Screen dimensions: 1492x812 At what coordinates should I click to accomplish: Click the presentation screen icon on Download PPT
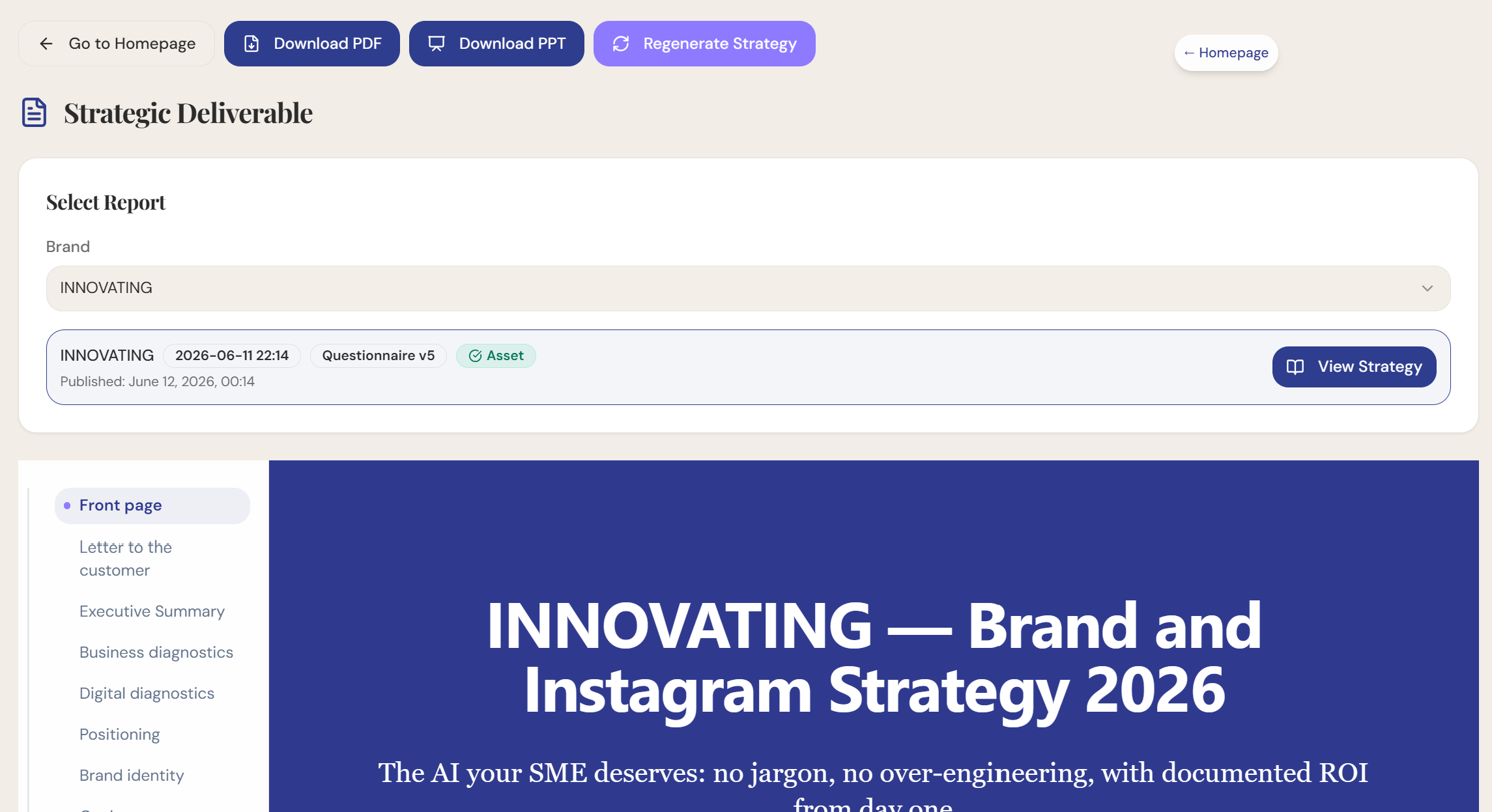point(437,44)
